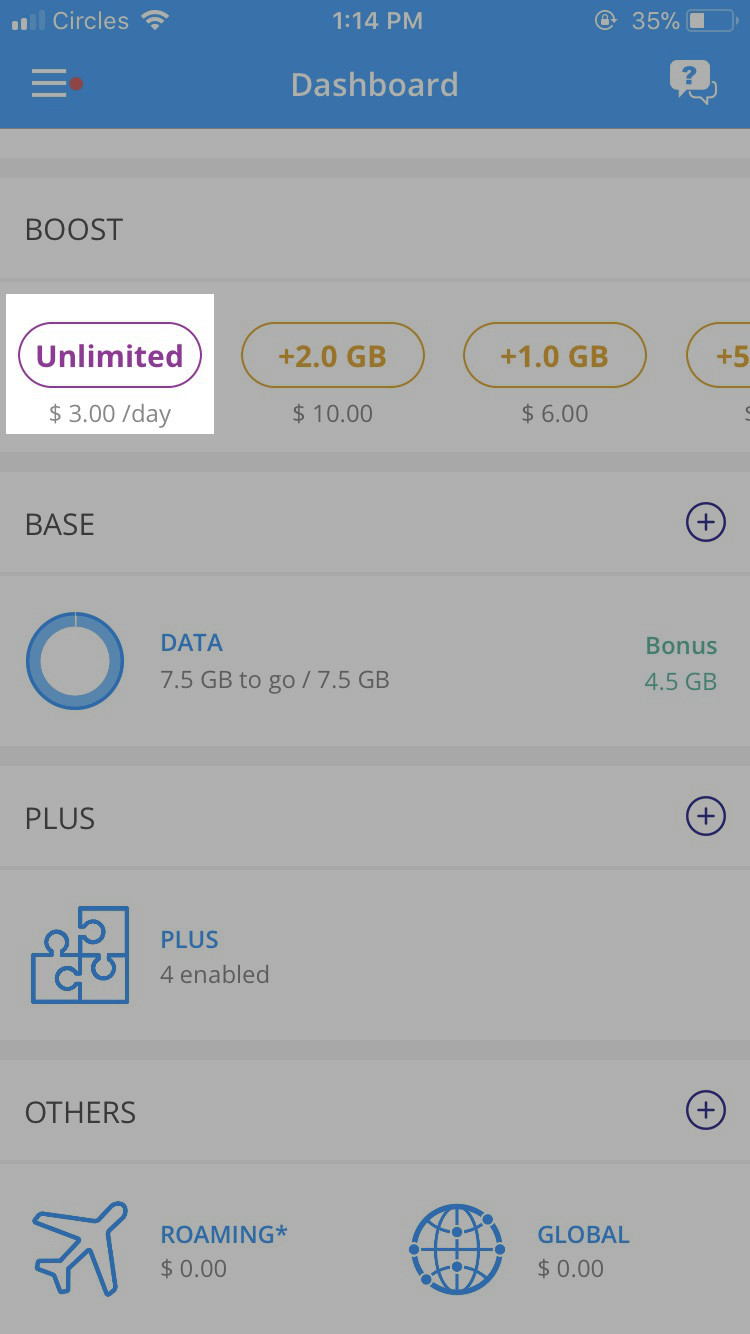Expand the PLUS section with plus

[705, 816]
